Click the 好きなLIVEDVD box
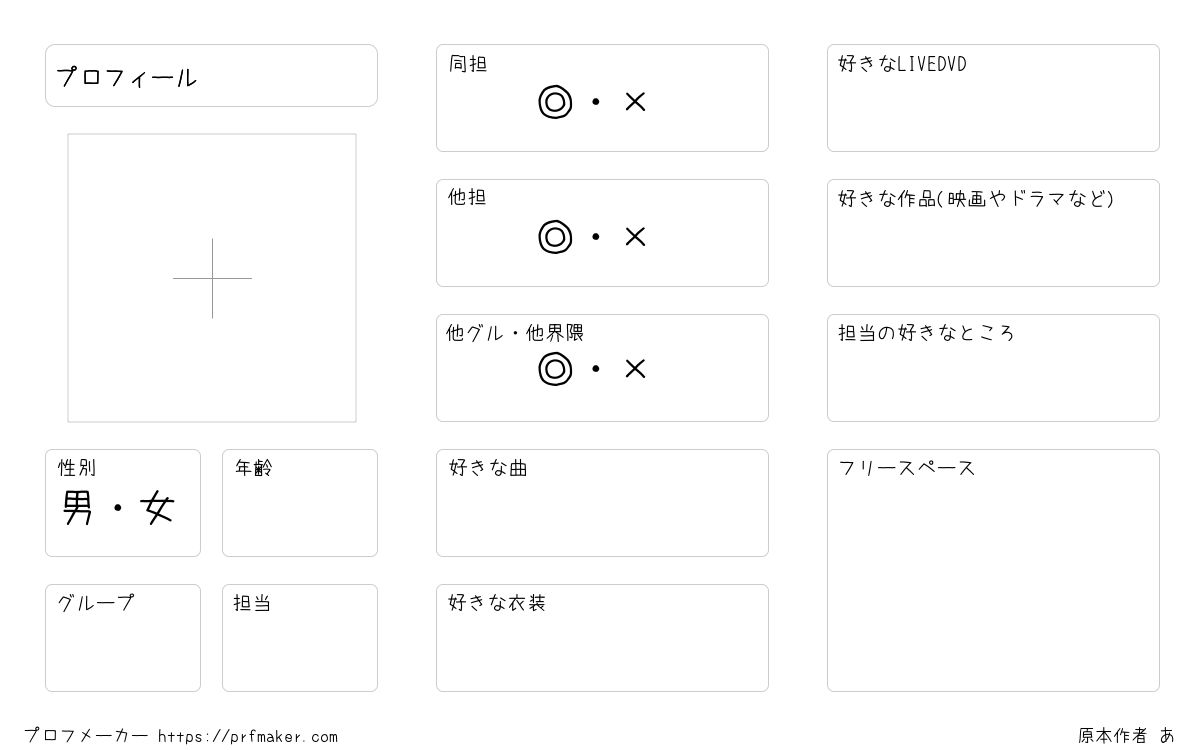 (993, 98)
